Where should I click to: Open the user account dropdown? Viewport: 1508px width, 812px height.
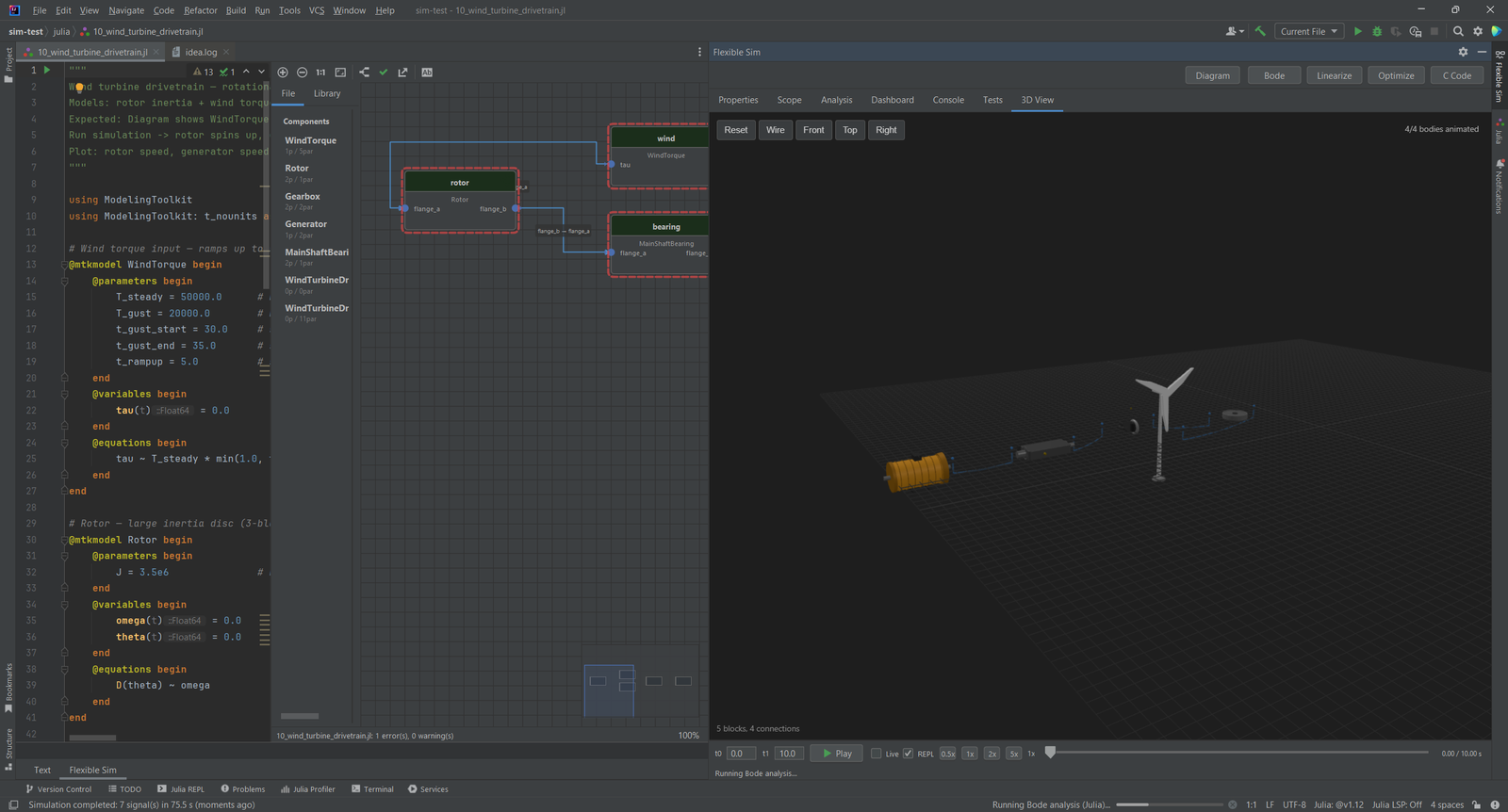pyautogui.click(x=1235, y=31)
